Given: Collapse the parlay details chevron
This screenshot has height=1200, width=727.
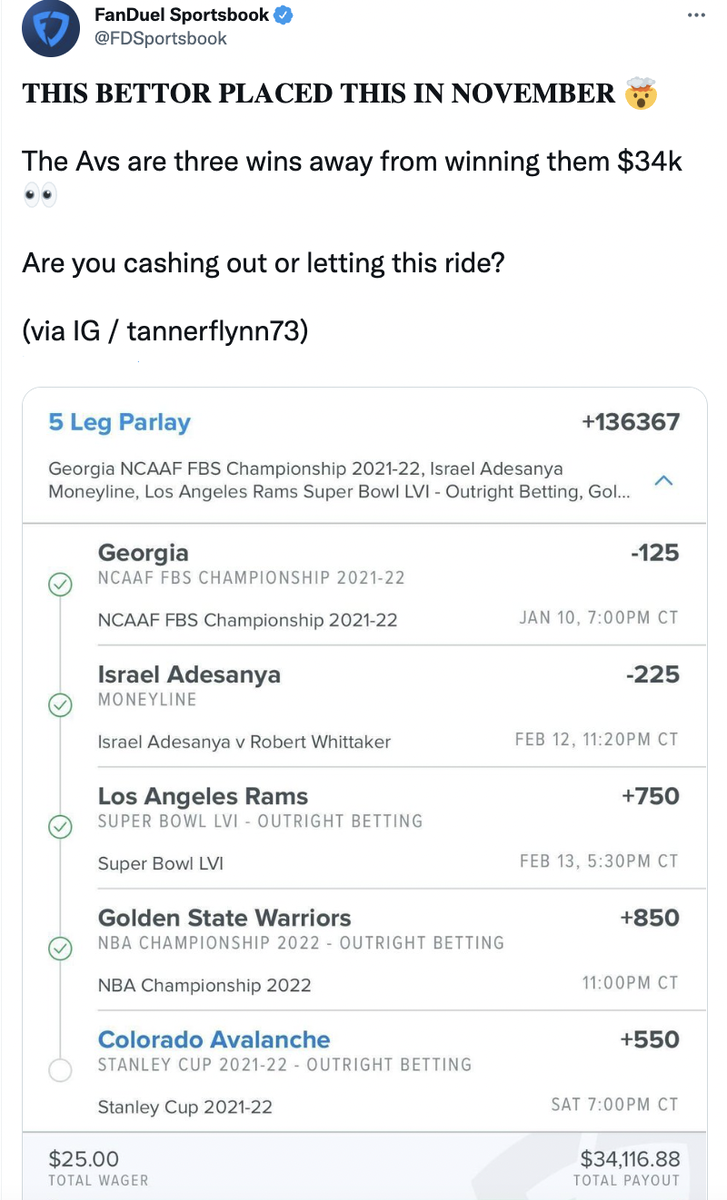Looking at the screenshot, I should (662, 481).
